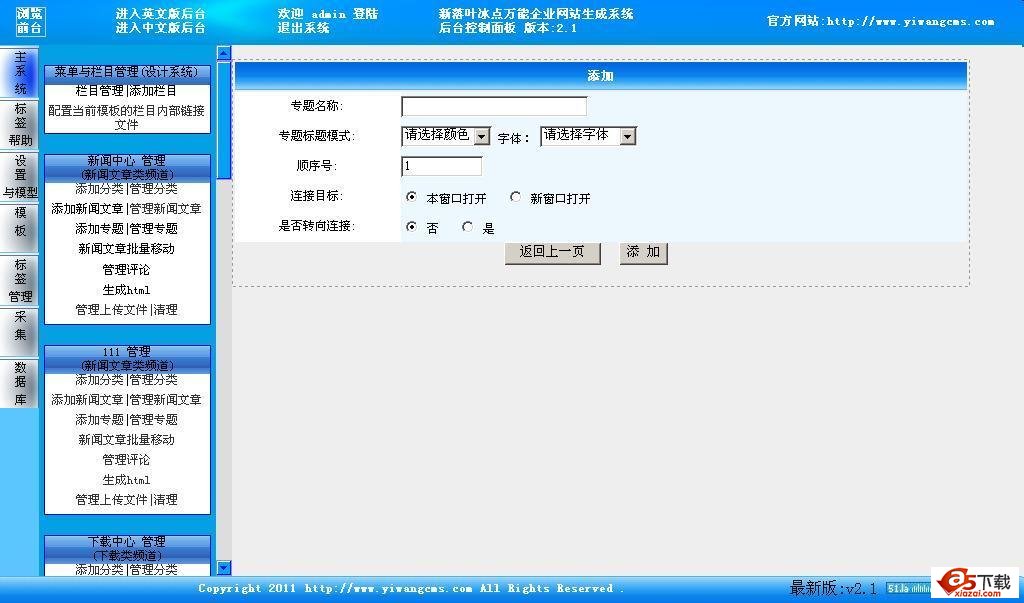Click 管理新闻文章 under 111 管理
The height and width of the screenshot is (603, 1024).
[x=165, y=400]
